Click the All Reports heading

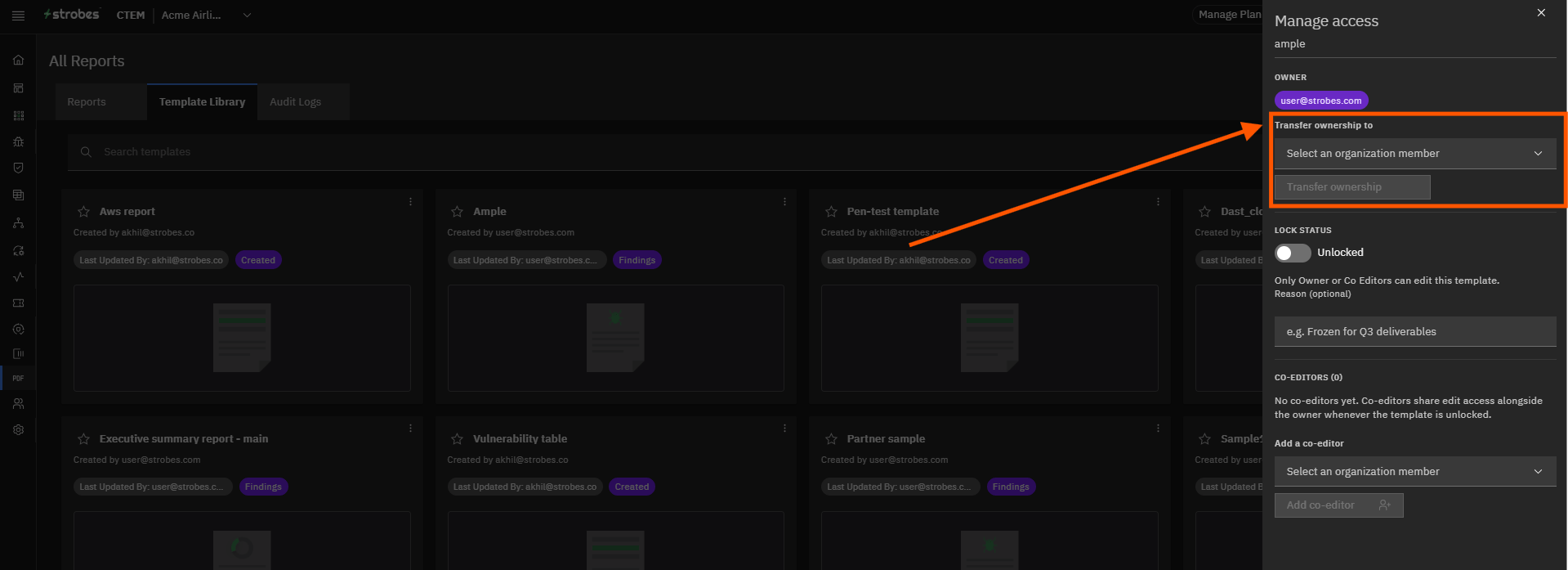tap(87, 61)
